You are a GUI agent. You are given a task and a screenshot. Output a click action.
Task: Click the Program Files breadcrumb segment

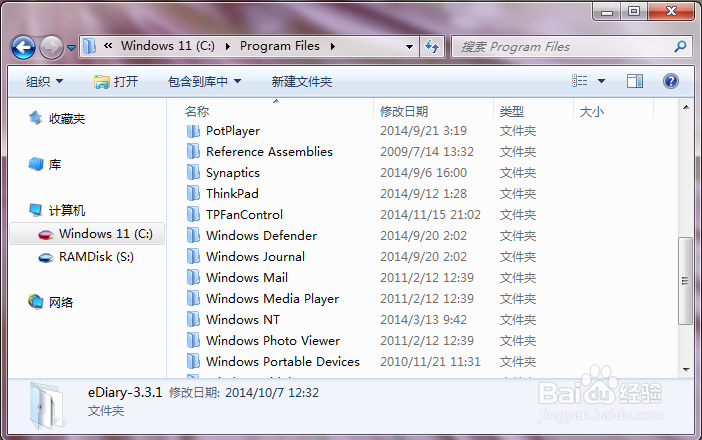tap(280, 46)
